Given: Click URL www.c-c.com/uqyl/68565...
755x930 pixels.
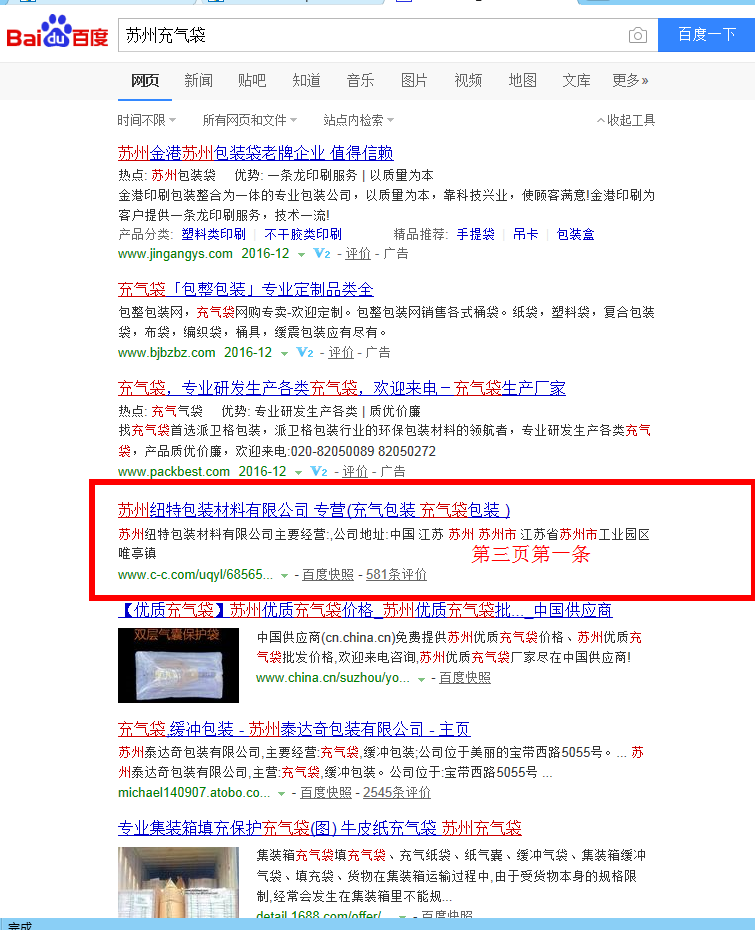Looking at the screenshot, I should pos(195,575).
